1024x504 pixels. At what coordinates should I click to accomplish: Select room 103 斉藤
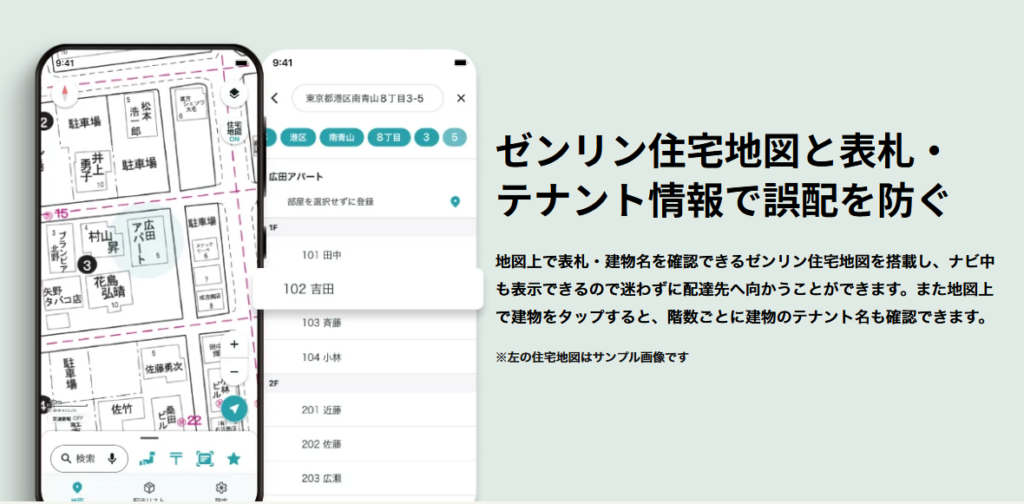pyautogui.click(x=370, y=323)
